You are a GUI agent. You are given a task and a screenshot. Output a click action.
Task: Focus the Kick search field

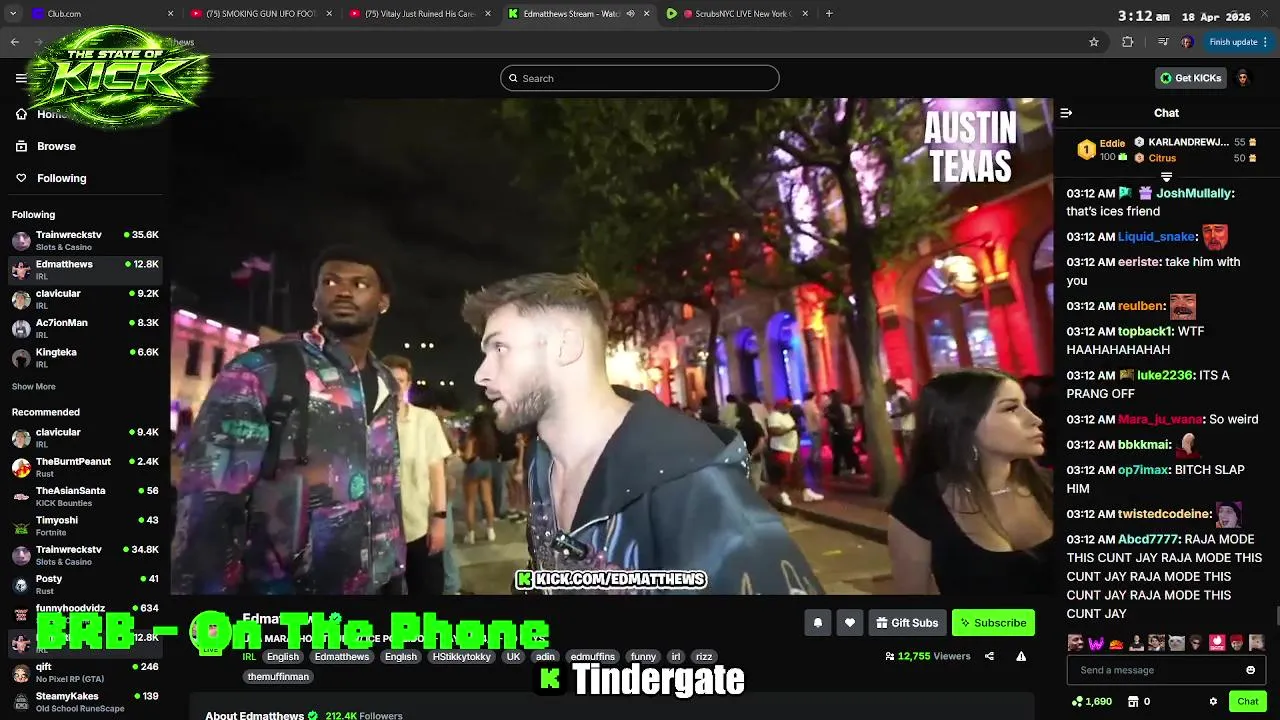point(640,78)
